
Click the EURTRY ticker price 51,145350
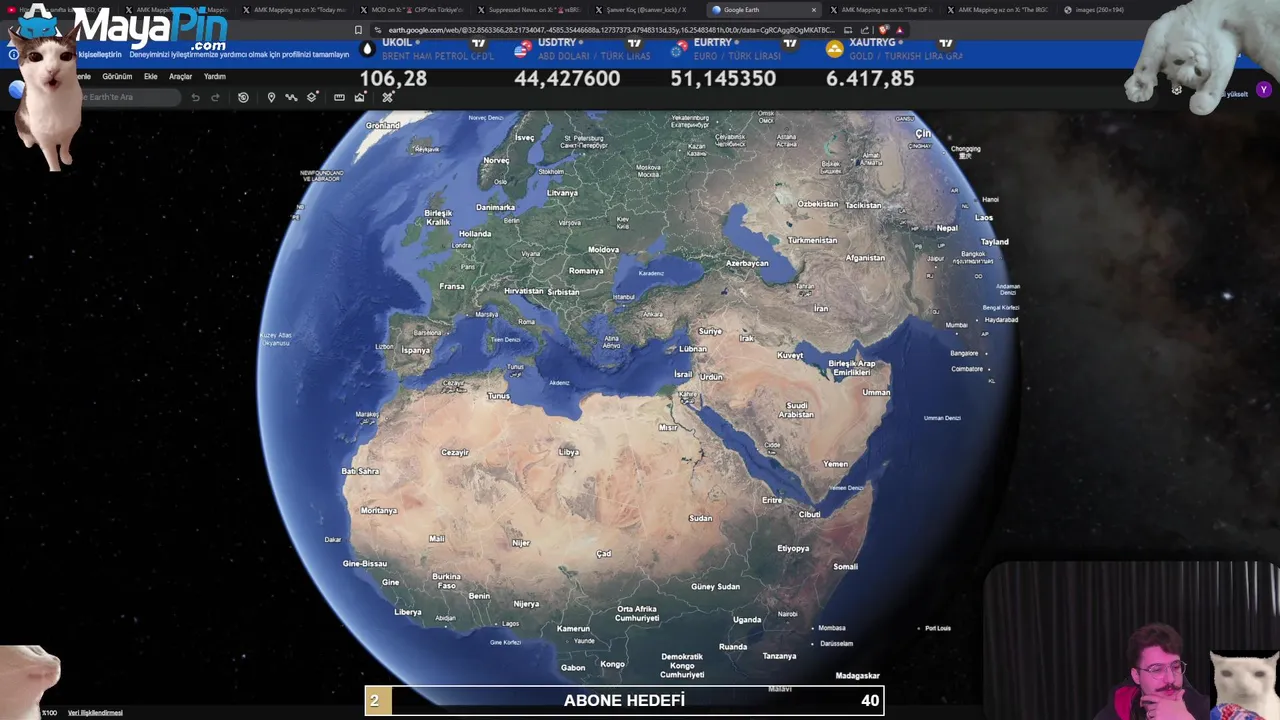pos(723,78)
